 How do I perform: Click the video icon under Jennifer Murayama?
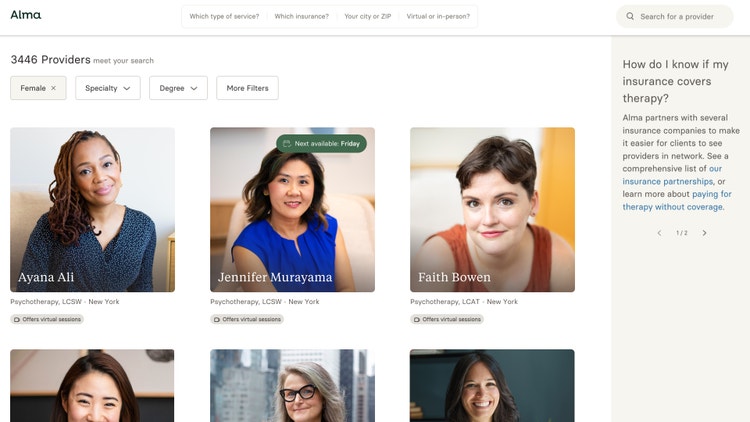(217, 320)
